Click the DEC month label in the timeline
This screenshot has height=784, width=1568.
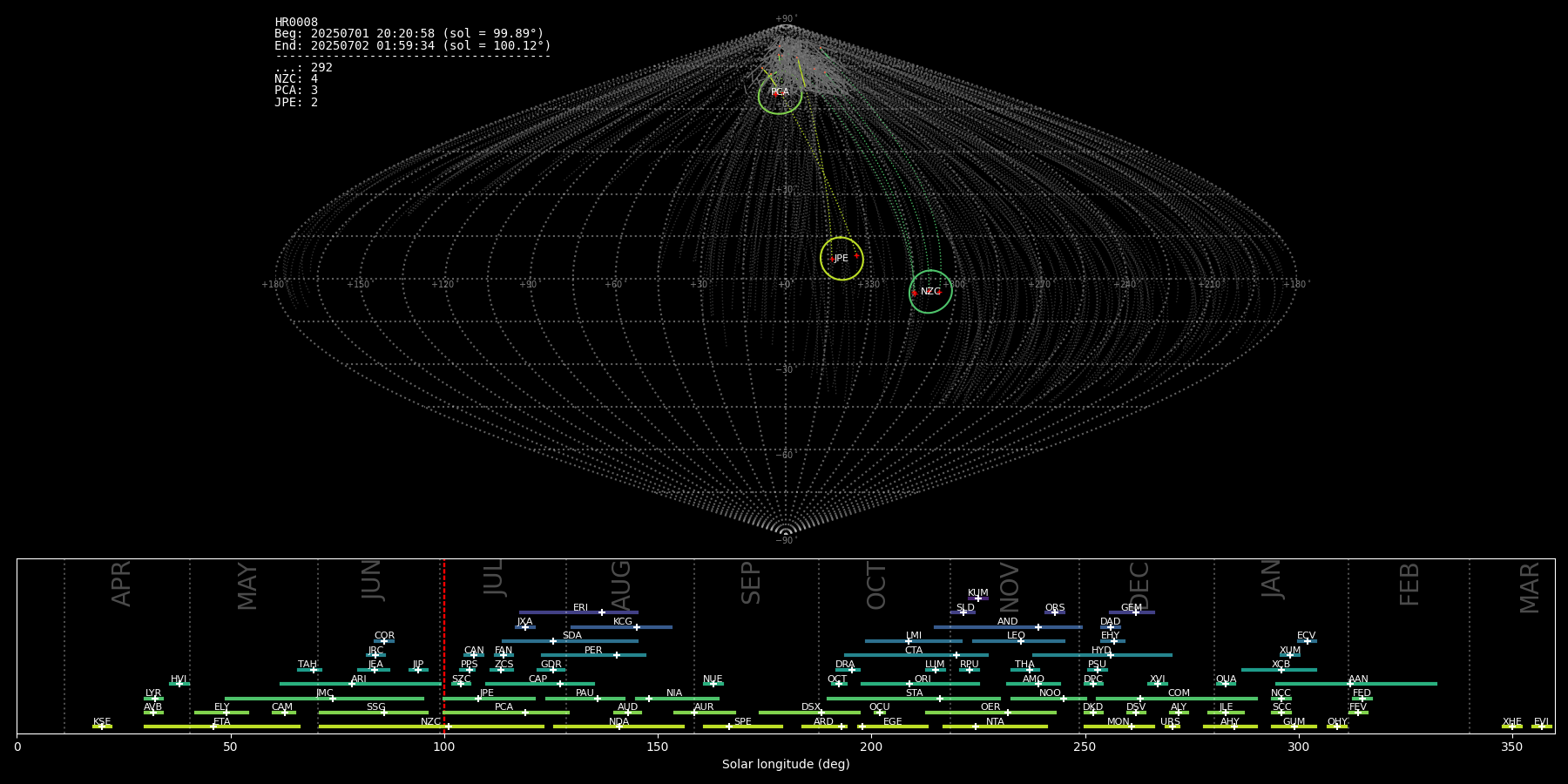click(x=1139, y=585)
